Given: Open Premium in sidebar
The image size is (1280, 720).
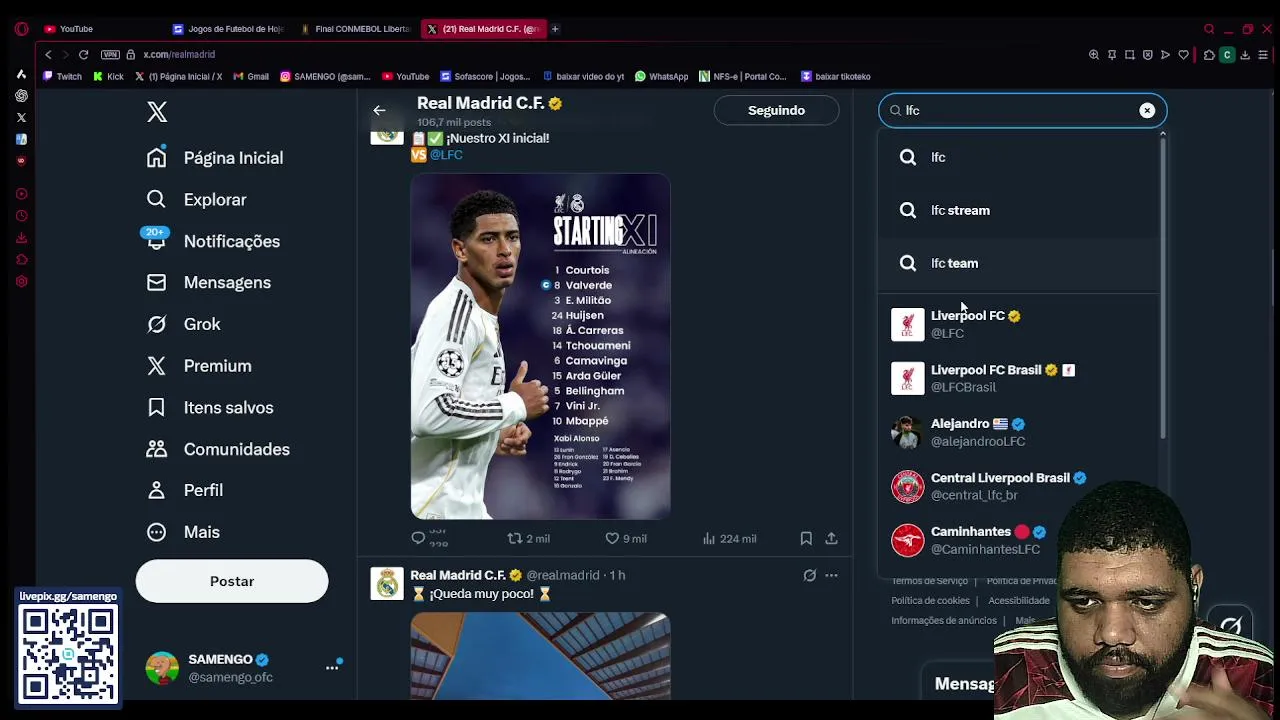Looking at the screenshot, I should point(199,366).
